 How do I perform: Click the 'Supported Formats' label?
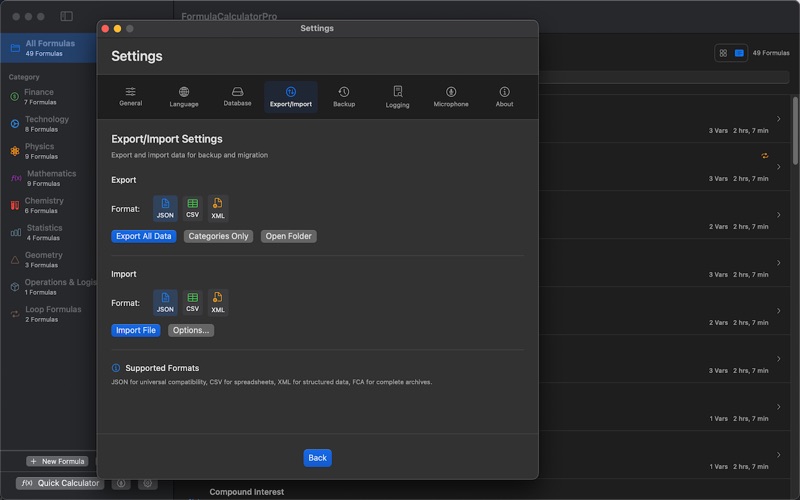tap(162, 368)
